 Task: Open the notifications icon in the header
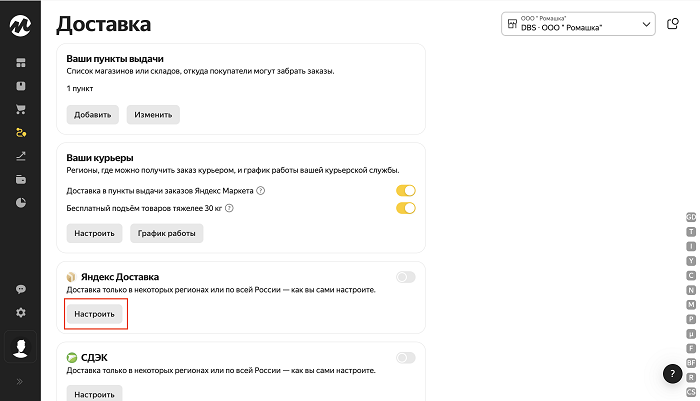click(x=673, y=24)
